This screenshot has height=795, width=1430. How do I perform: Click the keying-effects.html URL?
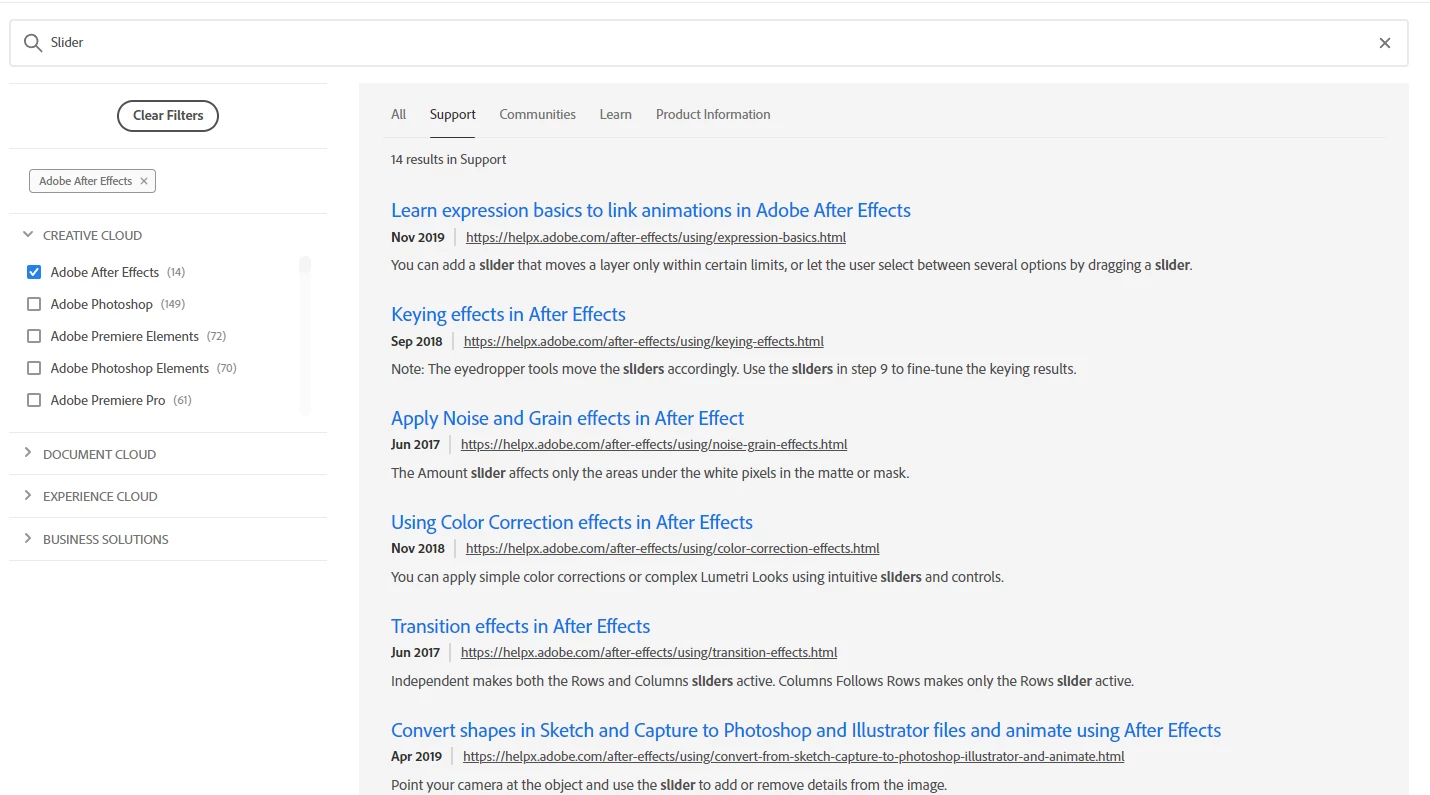click(x=644, y=341)
